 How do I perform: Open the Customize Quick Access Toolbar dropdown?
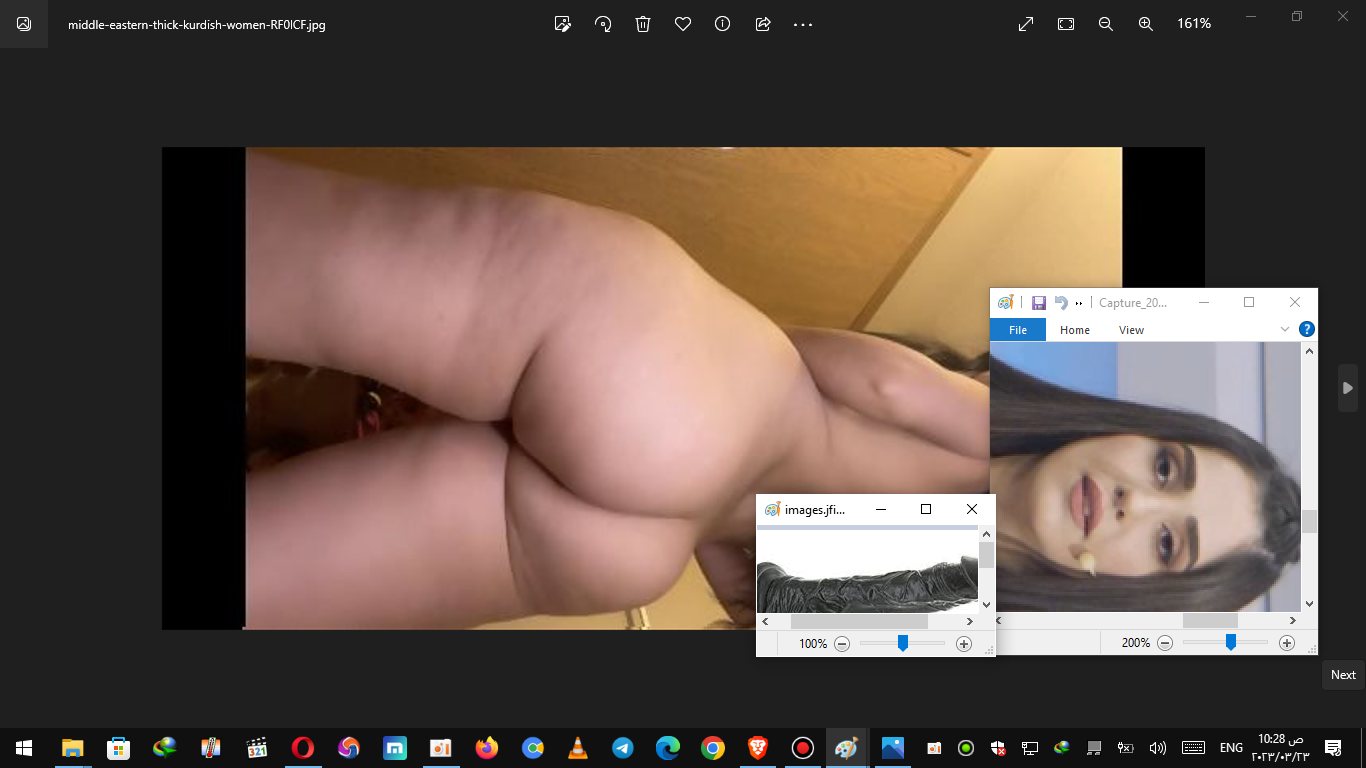pos(1079,303)
